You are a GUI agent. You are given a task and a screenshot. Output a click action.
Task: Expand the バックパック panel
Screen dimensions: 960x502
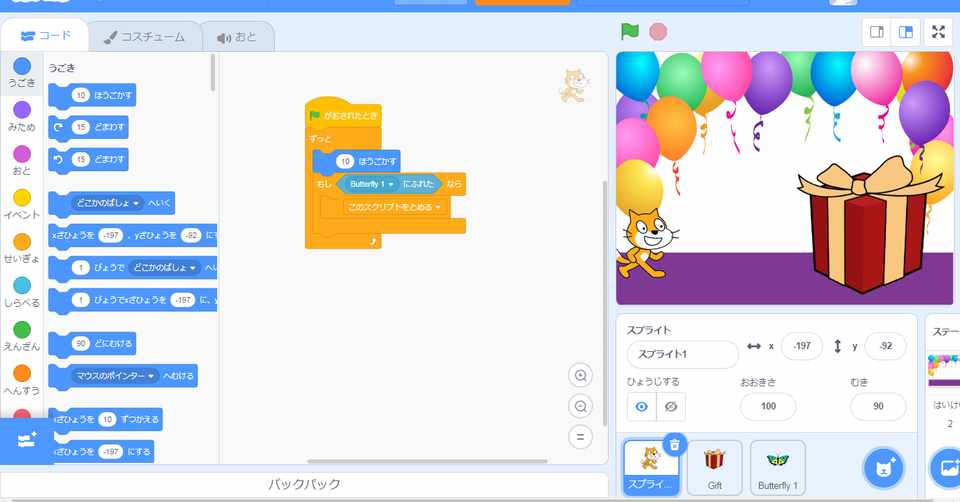(x=304, y=484)
